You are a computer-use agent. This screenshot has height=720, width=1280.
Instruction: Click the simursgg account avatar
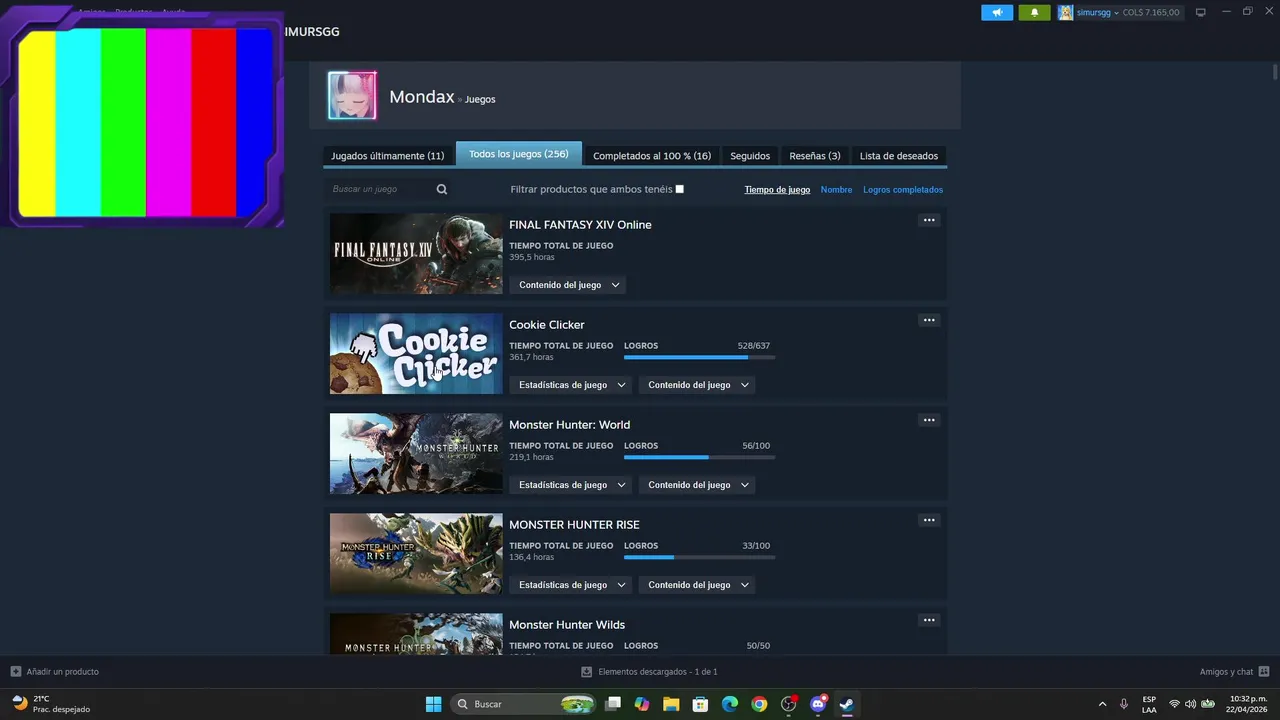click(x=1066, y=13)
